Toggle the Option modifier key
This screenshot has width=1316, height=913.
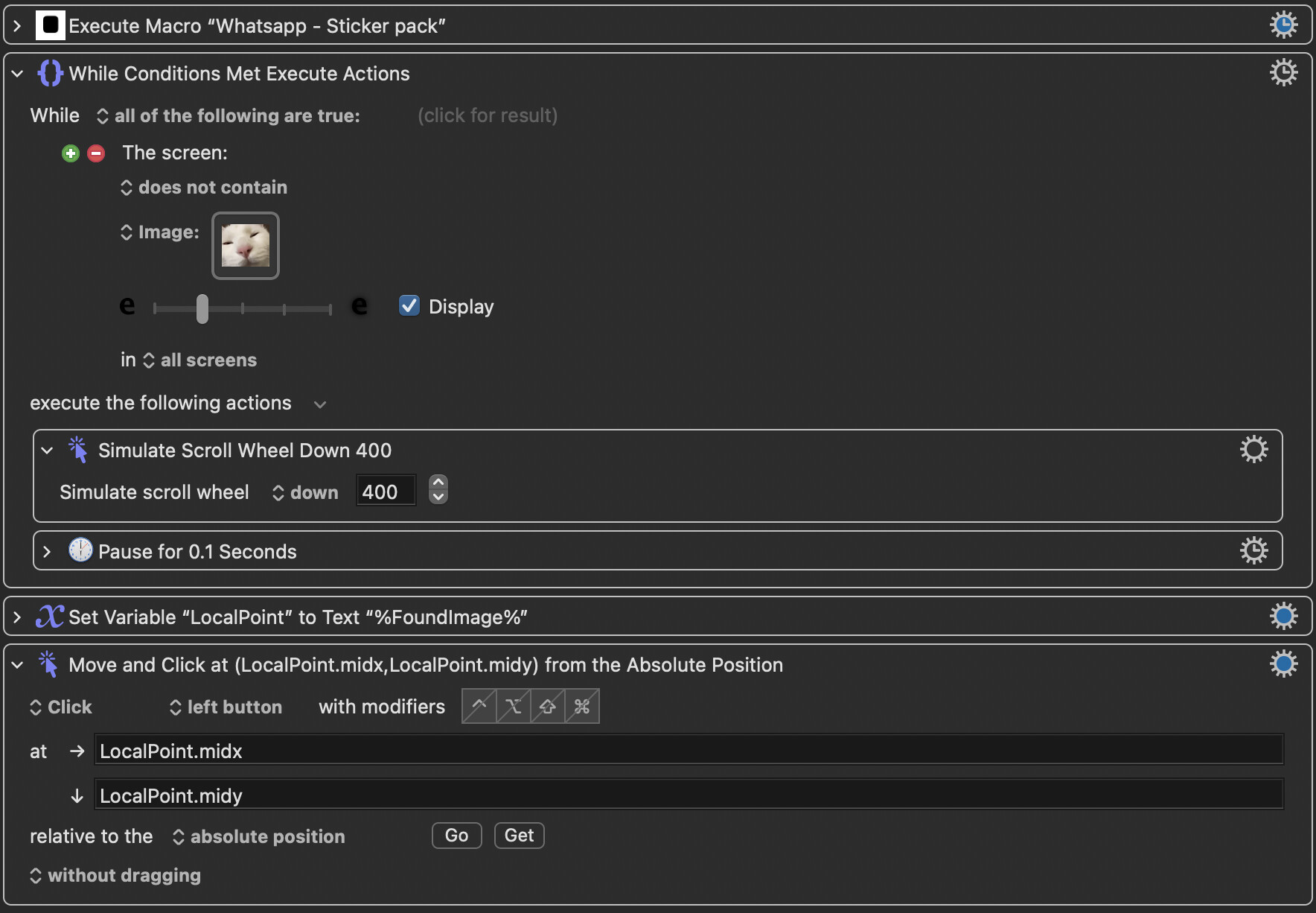(514, 707)
